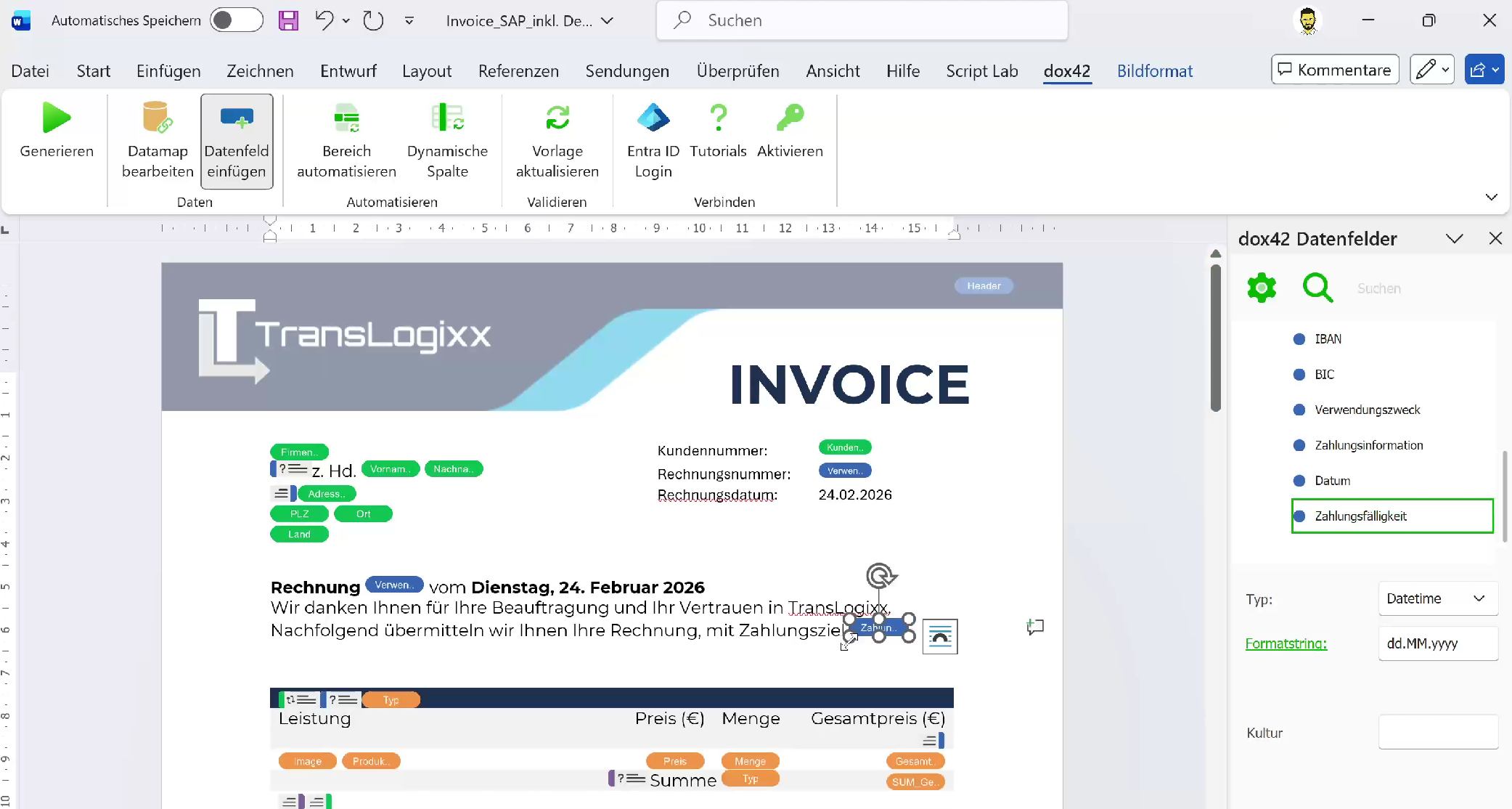Collapse the ribbon with the chevron
The width and height of the screenshot is (1512, 809).
click(x=1491, y=197)
